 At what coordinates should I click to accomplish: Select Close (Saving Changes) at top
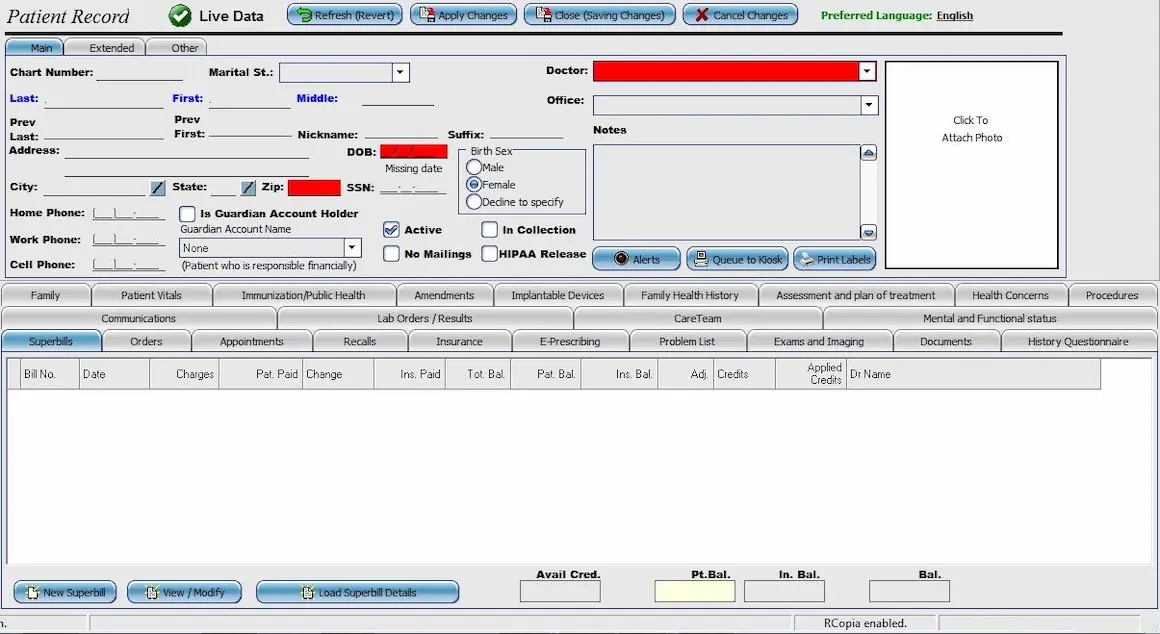click(598, 14)
